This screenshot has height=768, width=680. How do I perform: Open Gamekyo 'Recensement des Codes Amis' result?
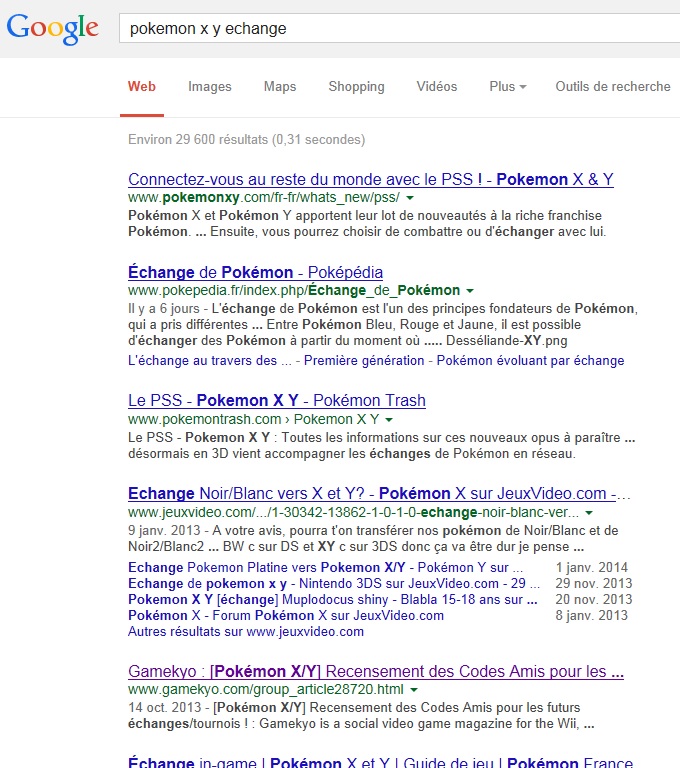pyautogui.click(x=376, y=671)
